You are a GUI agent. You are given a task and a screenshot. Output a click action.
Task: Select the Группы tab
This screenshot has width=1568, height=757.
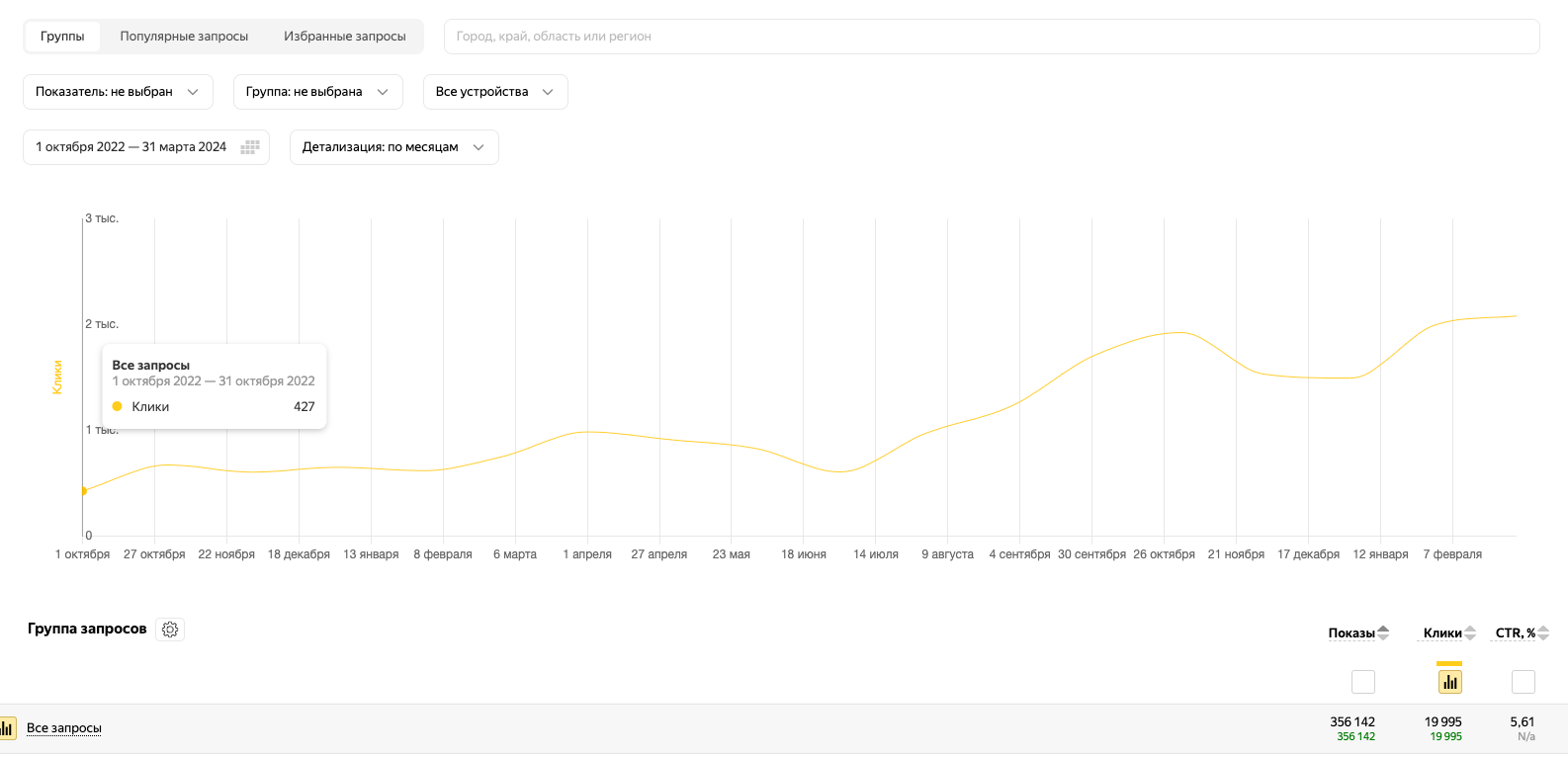coord(62,37)
